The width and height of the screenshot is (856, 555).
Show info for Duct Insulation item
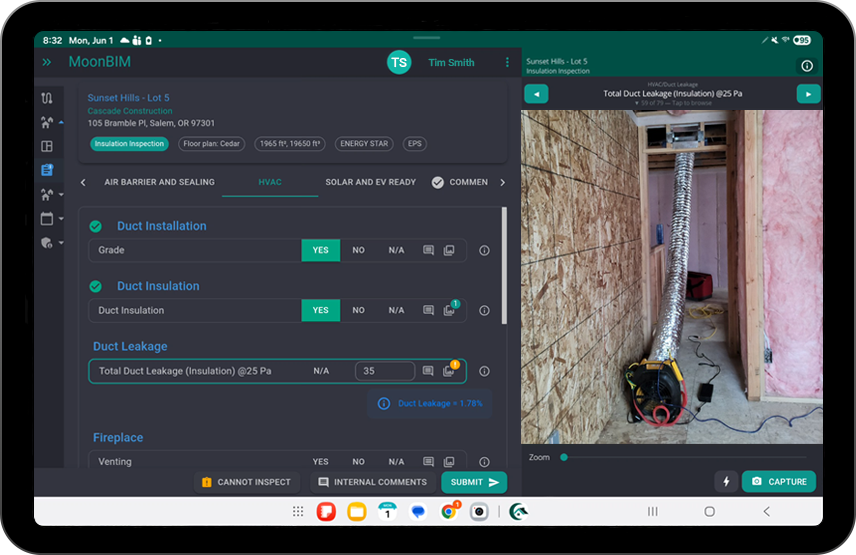coord(484,311)
